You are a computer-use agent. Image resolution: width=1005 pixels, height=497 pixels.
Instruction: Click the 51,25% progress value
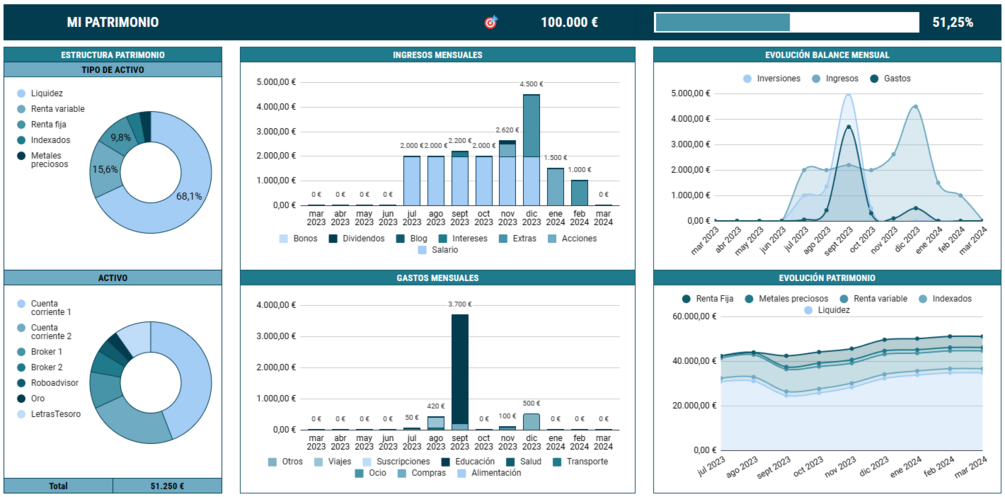coord(953,22)
